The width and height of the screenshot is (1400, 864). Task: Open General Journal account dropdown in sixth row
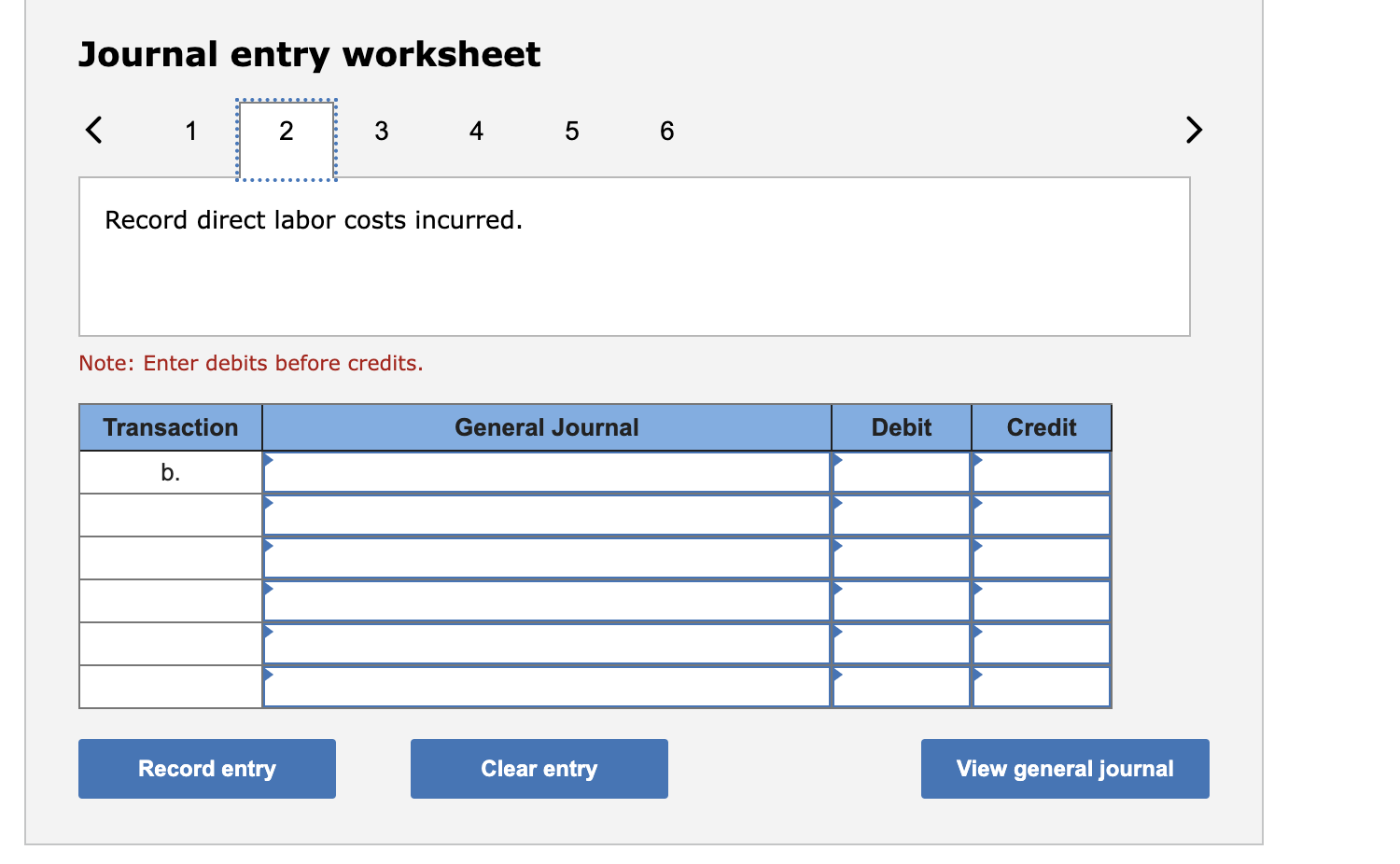[547, 687]
